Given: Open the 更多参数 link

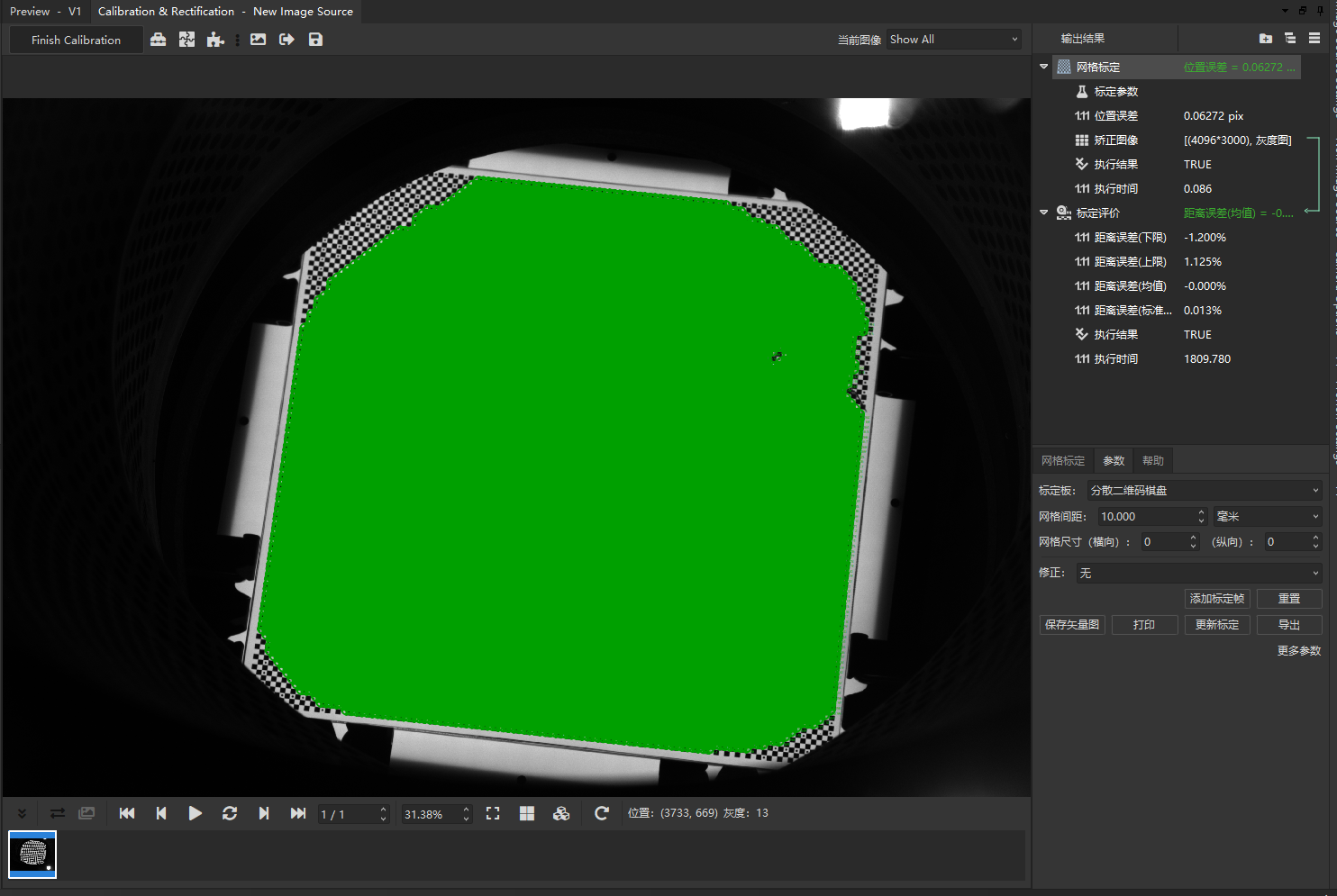Looking at the screenshot, I should point(1299,651).
